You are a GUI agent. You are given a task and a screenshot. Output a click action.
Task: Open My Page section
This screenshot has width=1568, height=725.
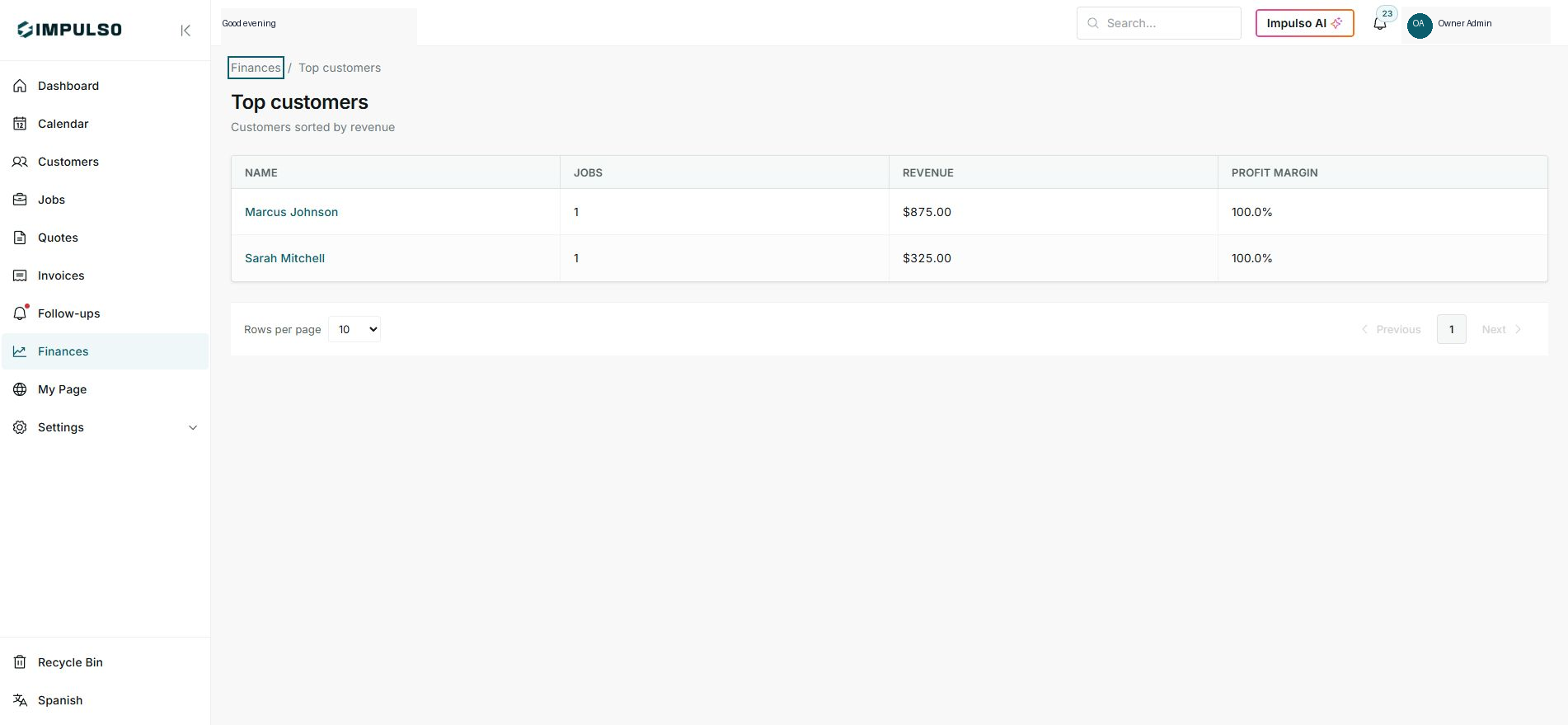(106, 389)
